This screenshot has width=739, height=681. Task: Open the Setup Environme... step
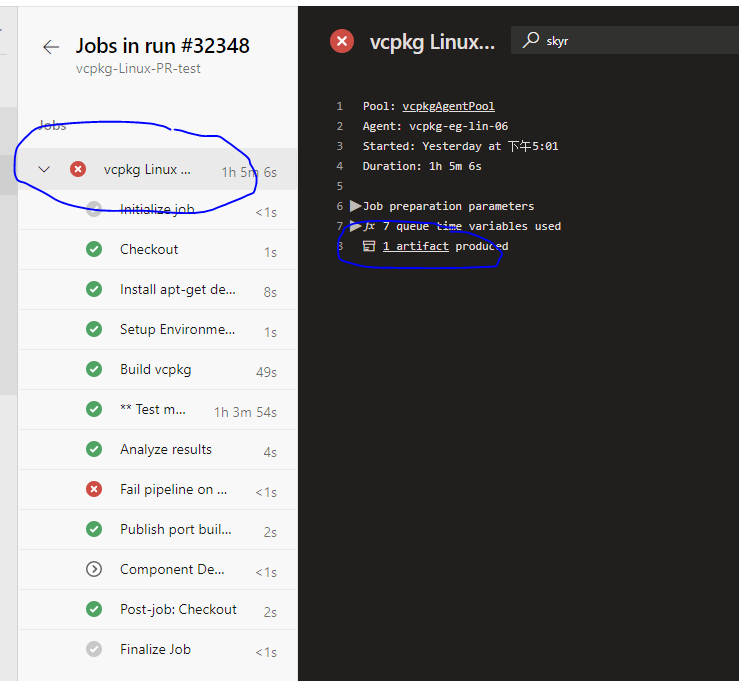(157, 330)
